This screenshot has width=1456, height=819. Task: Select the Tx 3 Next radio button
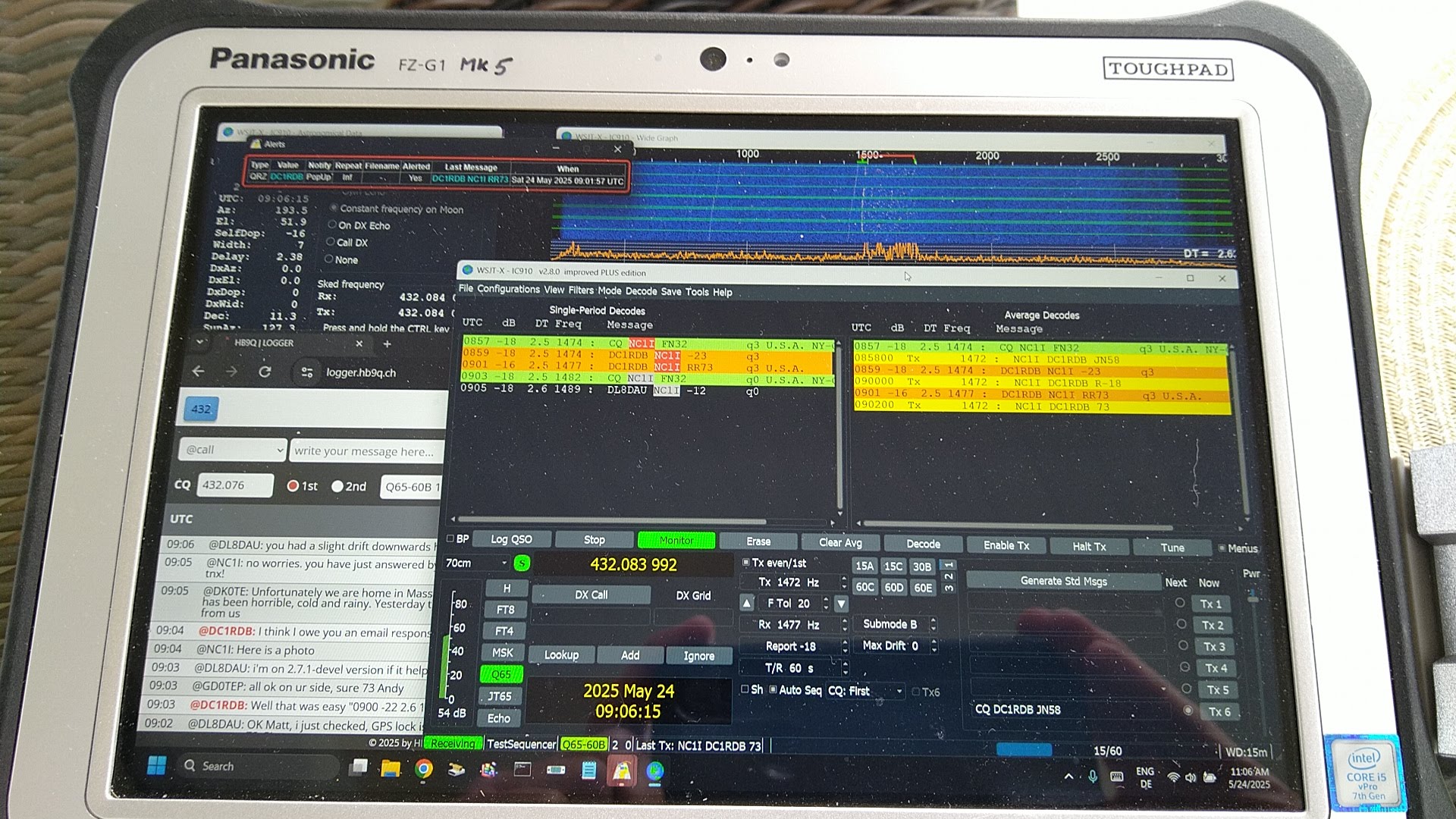click(1182, 645)
